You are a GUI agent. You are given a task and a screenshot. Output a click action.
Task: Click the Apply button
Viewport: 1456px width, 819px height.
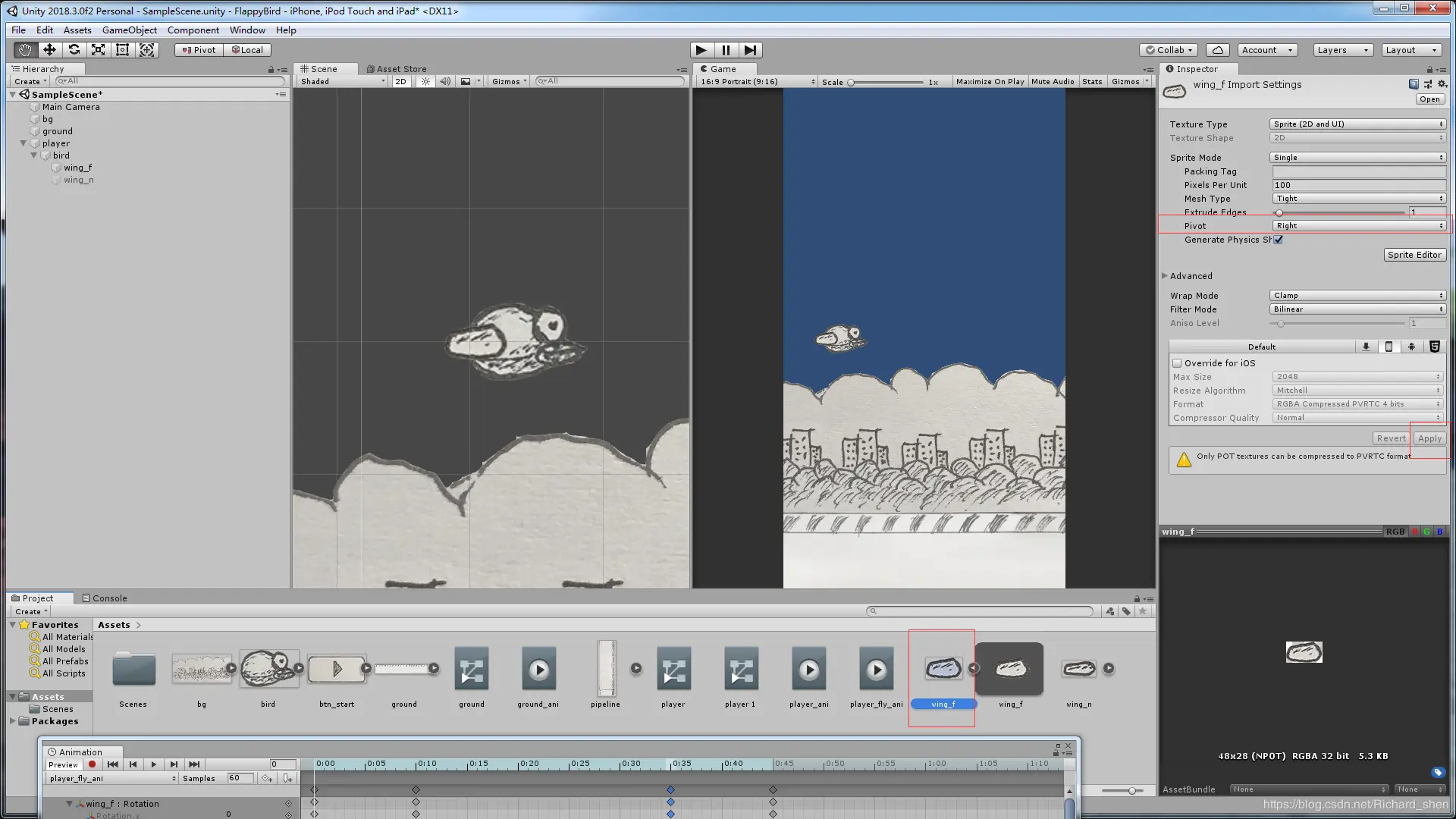1429,438
